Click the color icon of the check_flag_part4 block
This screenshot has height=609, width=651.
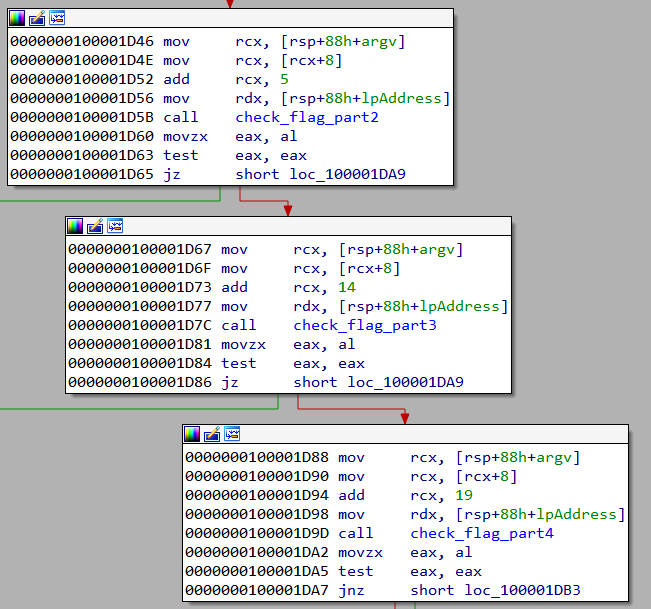[192, 434]
